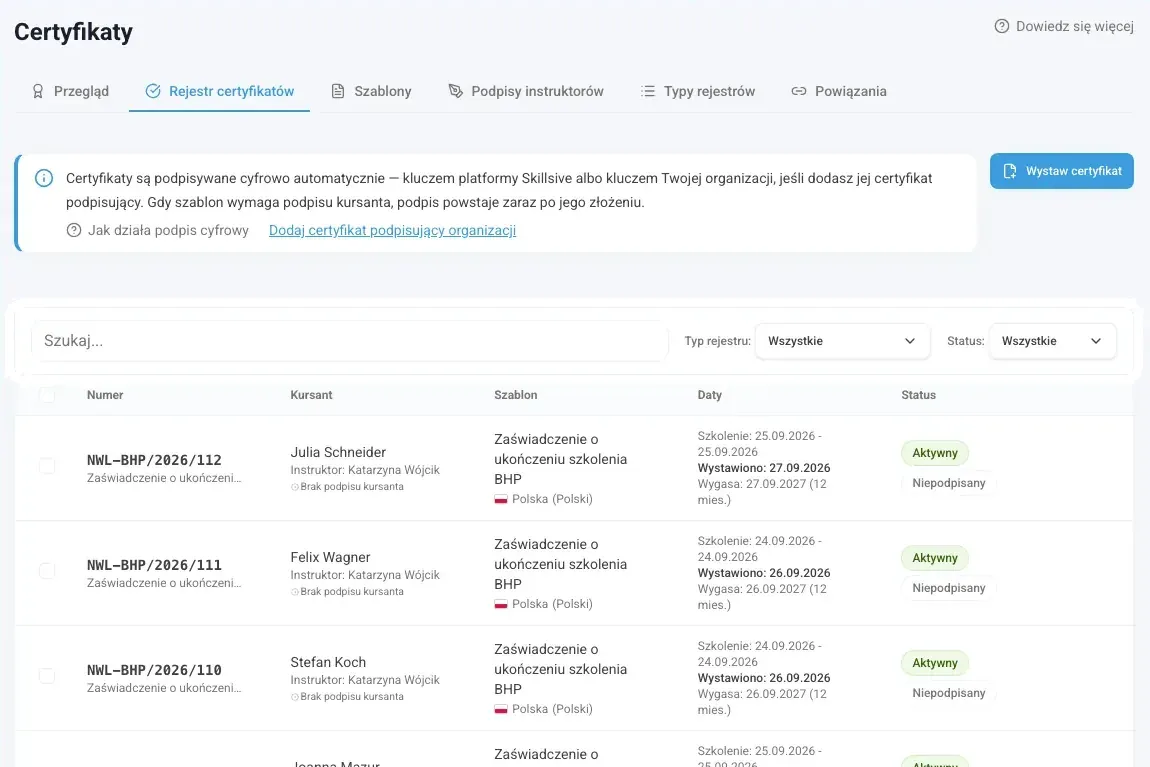Focus the Szukaj search field

coord(350,341)
